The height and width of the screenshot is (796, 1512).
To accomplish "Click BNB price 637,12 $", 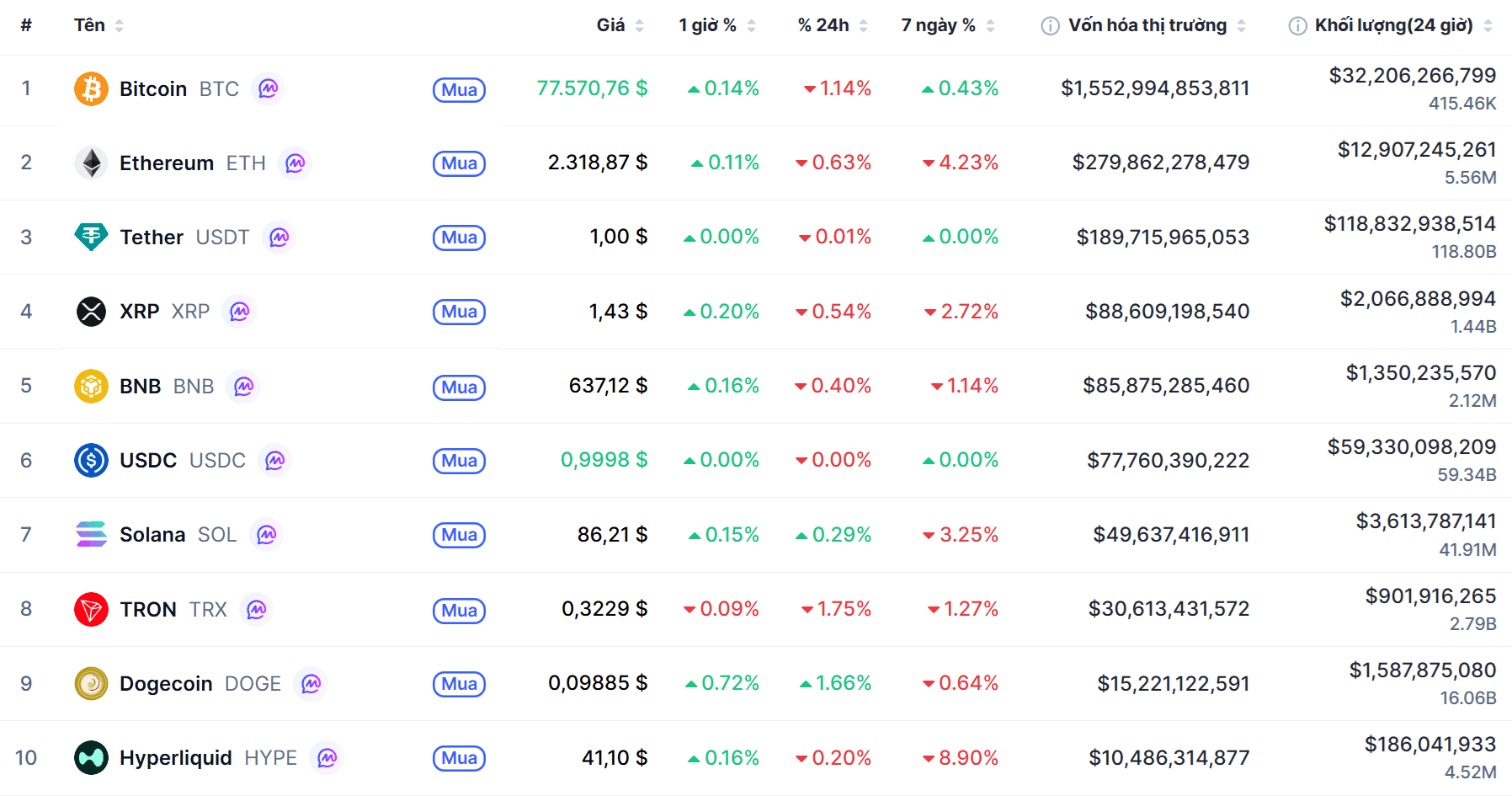I will click(x=609, y=385).
